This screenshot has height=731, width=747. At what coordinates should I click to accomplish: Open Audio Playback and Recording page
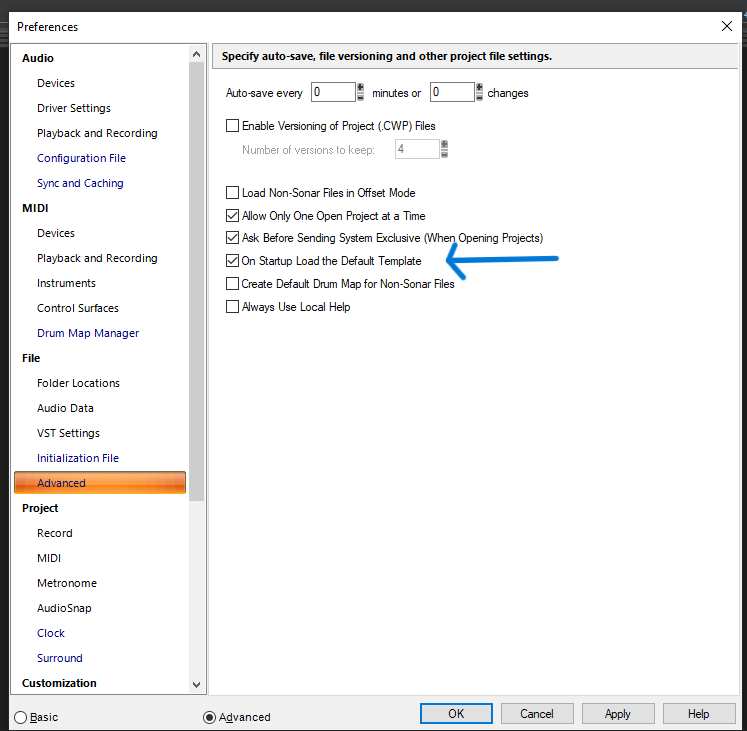coord(97,133)
